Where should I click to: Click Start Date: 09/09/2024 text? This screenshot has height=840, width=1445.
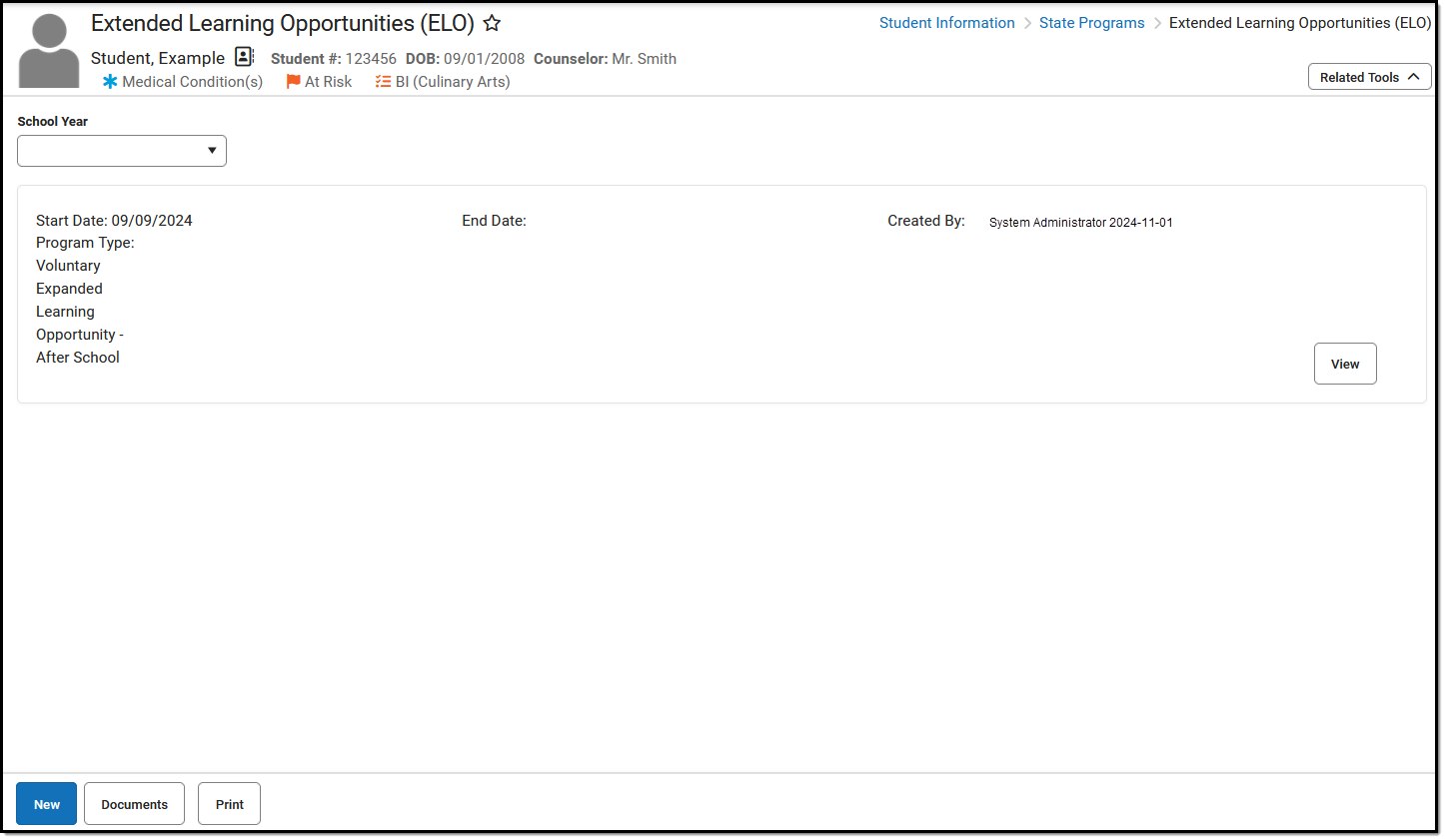pyautogui.click(x=114, y=221)
